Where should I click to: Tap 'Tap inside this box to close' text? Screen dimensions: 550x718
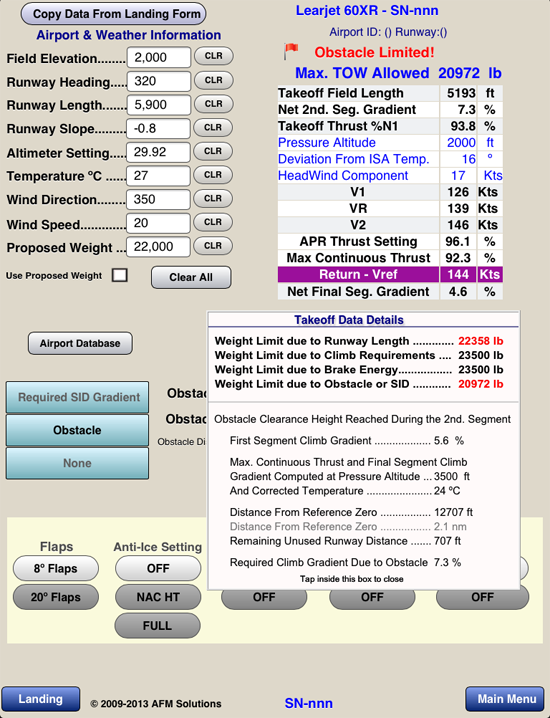coord(352,579)
